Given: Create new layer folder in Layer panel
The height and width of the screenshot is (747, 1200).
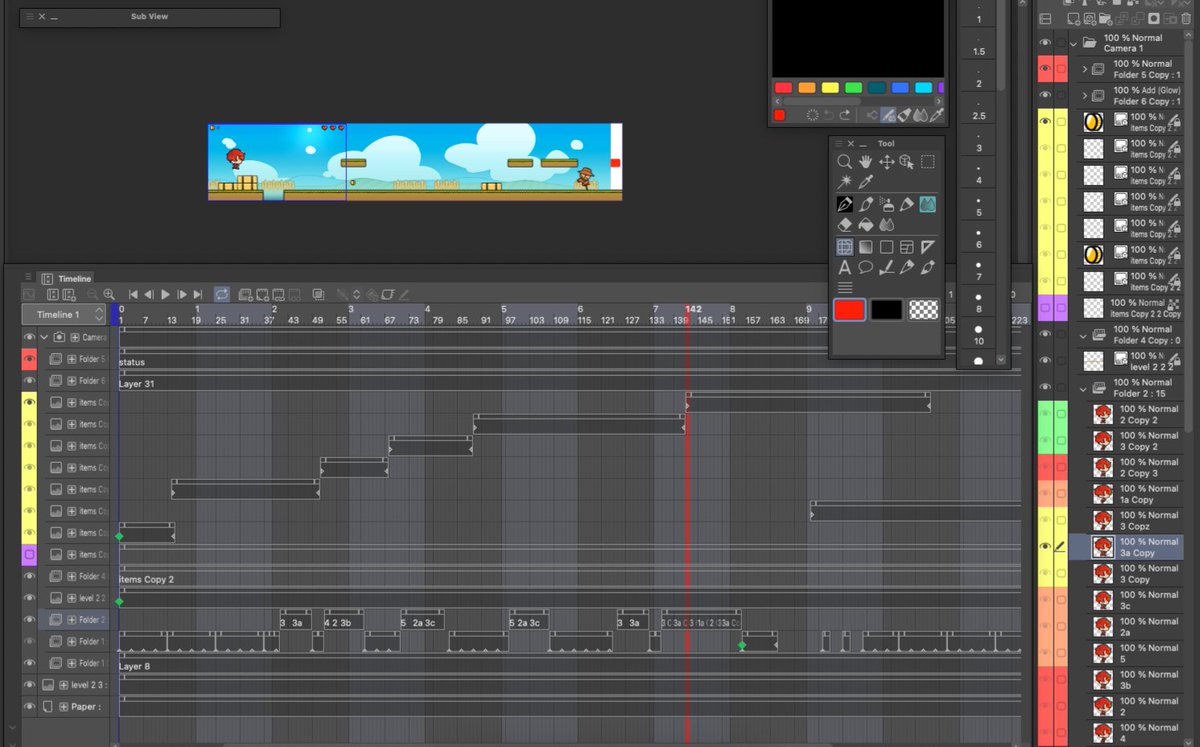Looking at the screenshot, I should coord(1104,18).
